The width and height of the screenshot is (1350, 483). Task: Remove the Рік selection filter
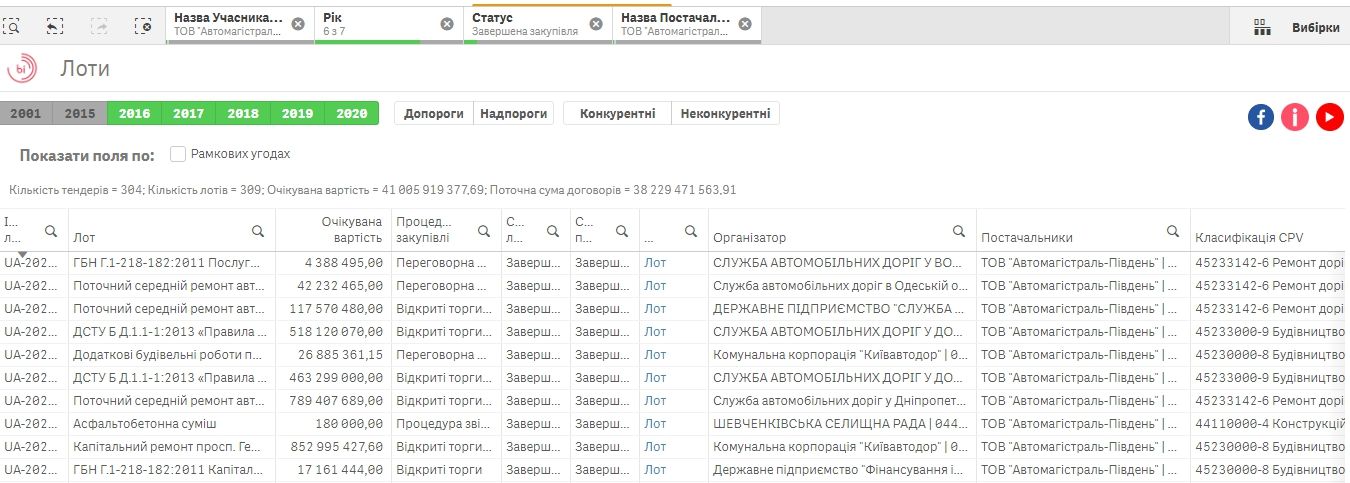[x=447, y=24]
